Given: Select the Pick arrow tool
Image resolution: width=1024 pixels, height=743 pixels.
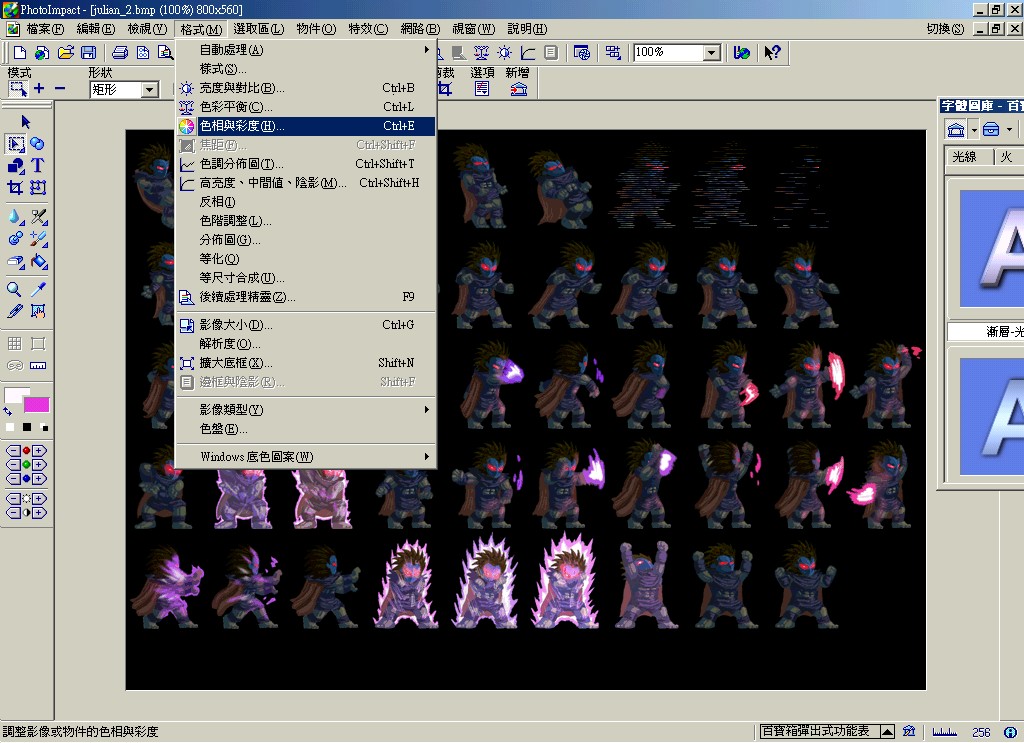Looking at the screenshot, I should 25,121.
